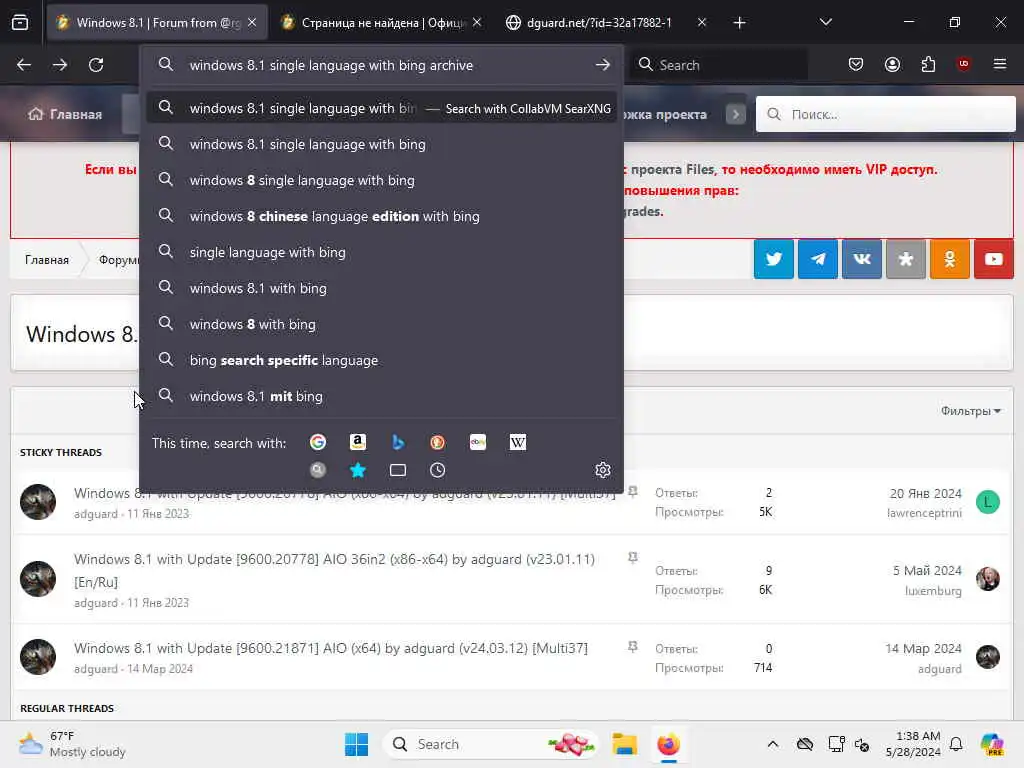Open the Windows Start button
Image resolution: width=1024 pixels, height=768 pixels.
tap(356, 744)
